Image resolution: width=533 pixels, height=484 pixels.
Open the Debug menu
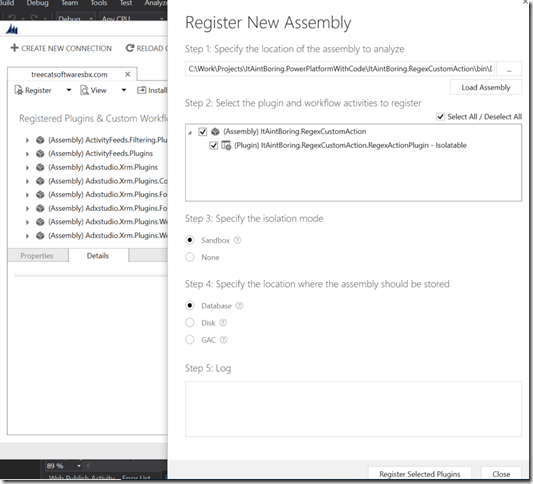[38, 3]
